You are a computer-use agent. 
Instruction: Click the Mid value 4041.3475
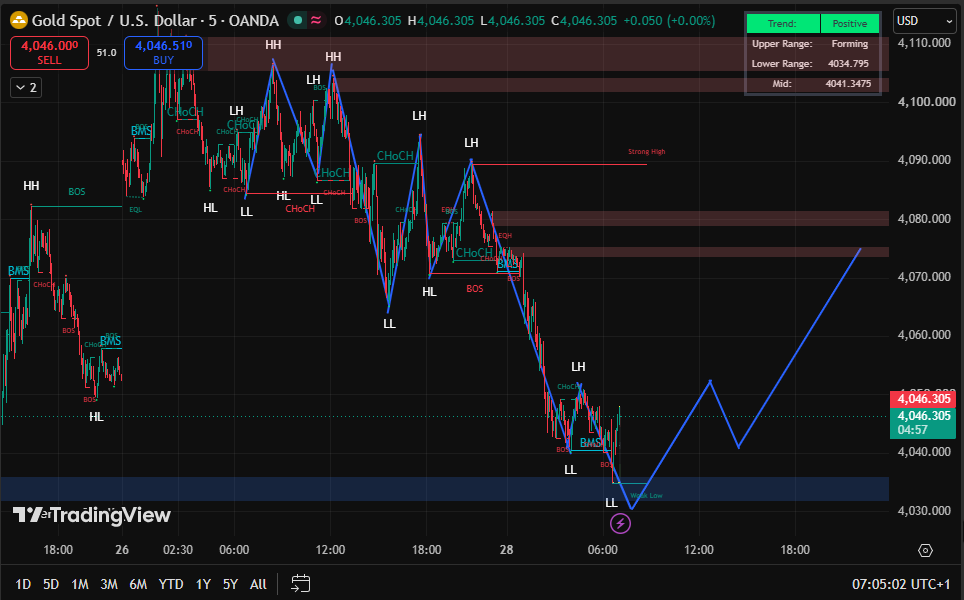[848, 84]
